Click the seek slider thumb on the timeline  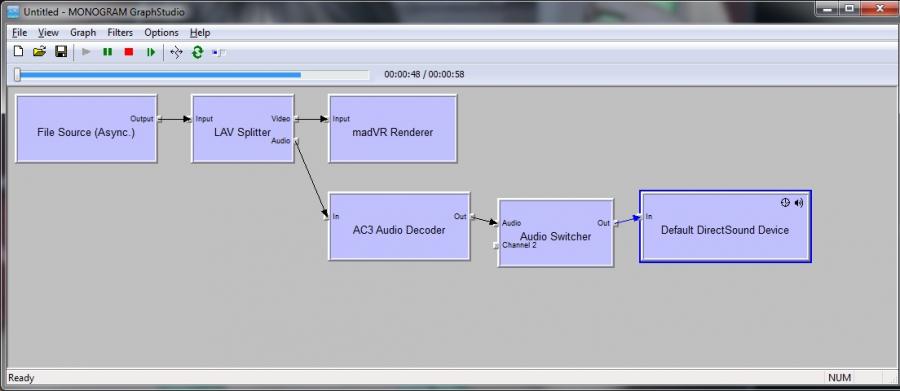(x=17, y=75)
